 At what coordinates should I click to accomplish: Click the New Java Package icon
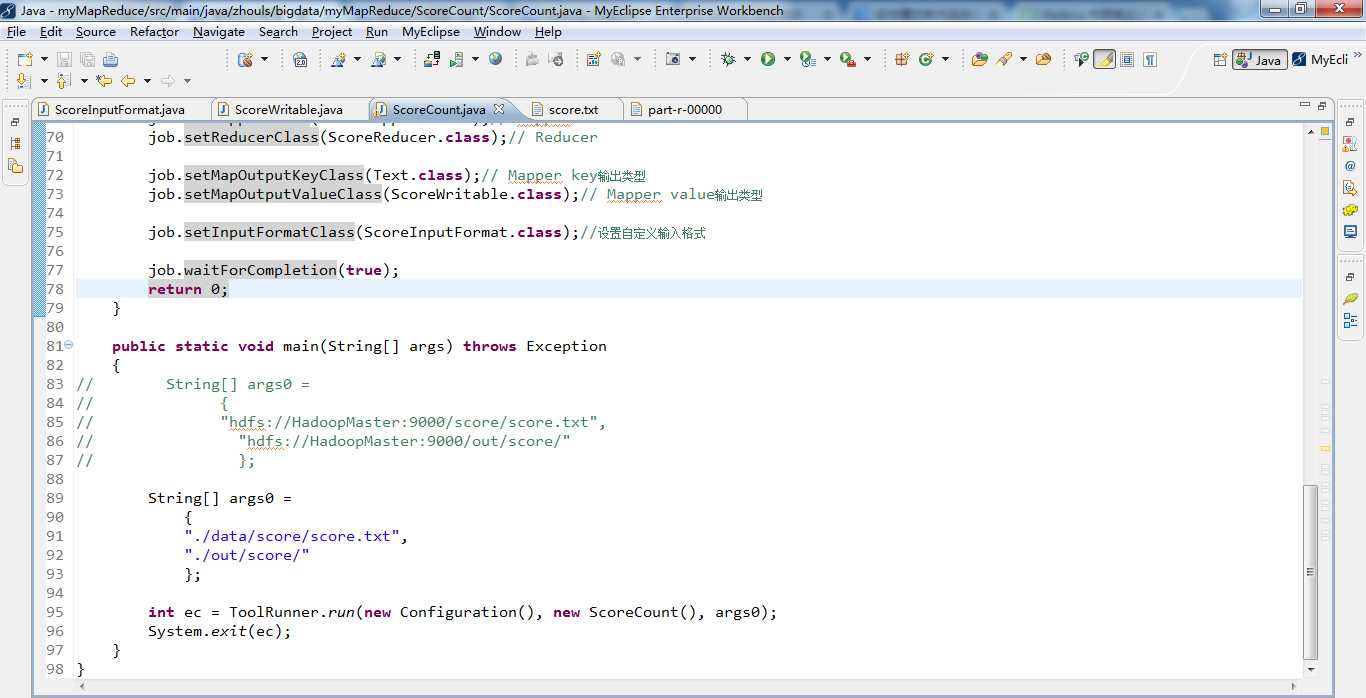point(901,59)
